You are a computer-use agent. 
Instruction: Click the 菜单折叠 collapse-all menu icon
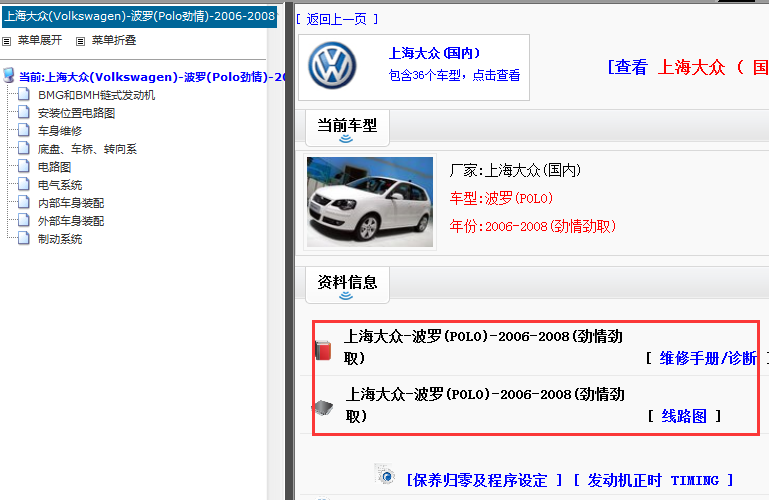(x=81, y=41)
